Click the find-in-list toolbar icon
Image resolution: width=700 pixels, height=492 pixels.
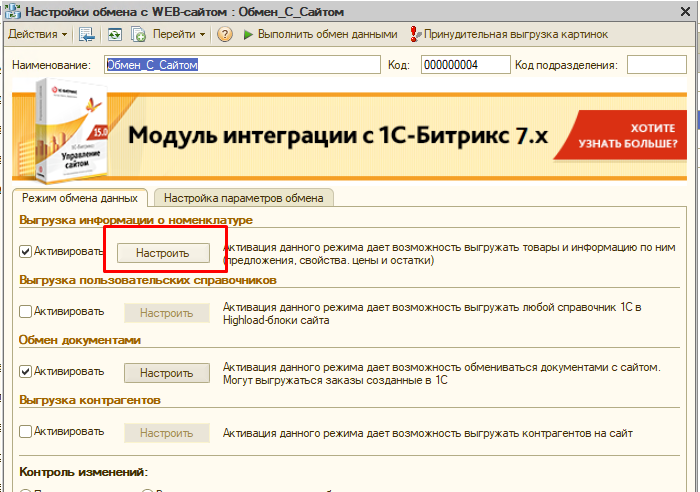[x=87, y=34]
